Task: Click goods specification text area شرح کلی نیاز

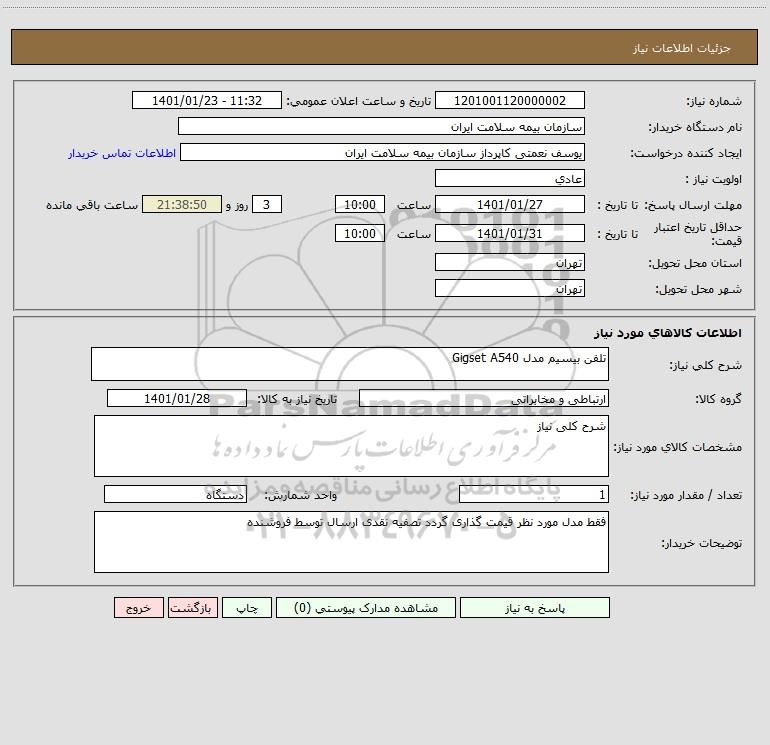Action: [x=351, y=446]
